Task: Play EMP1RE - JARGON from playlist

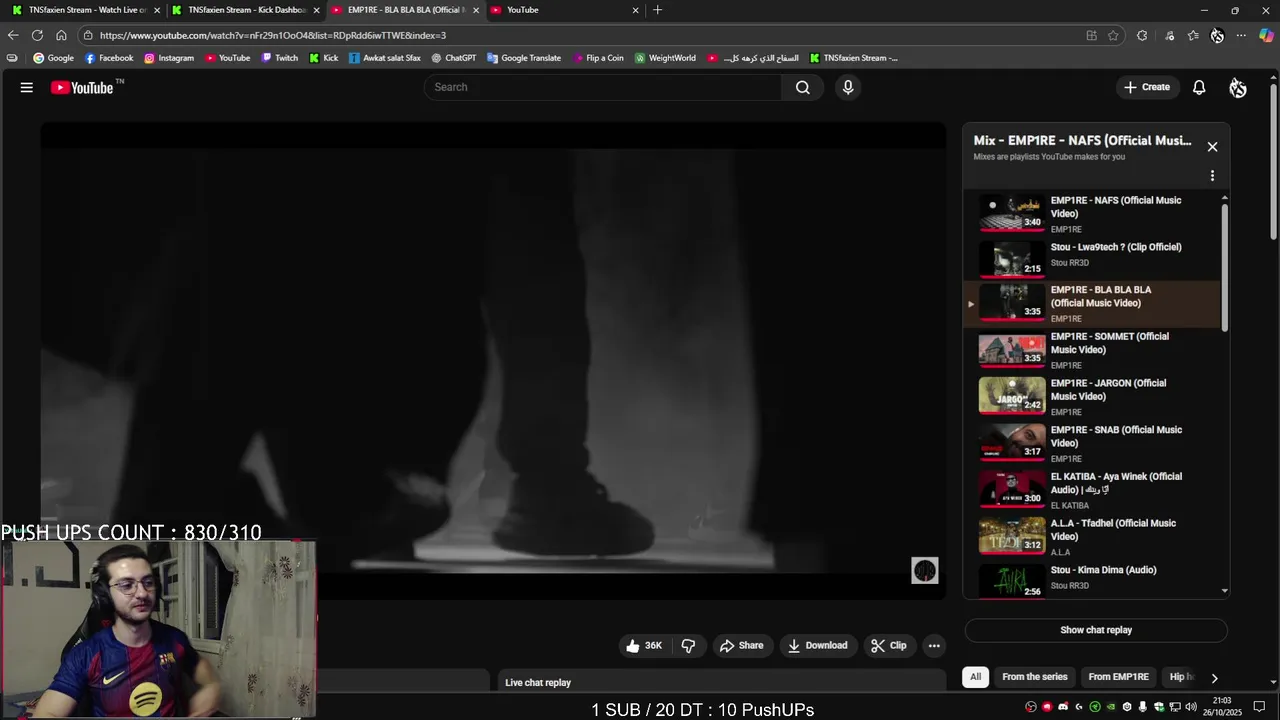Action: pyautogui.click(x=1092, y=397)
